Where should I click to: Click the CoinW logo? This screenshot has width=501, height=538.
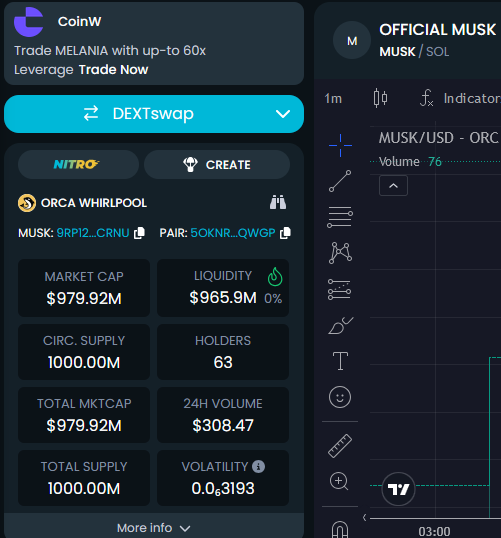(29, 22)
